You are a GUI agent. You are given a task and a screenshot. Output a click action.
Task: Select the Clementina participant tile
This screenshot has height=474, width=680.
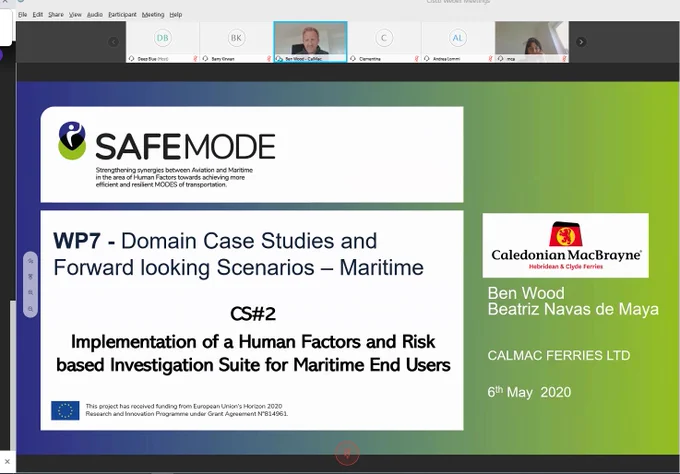pos(384,42)
